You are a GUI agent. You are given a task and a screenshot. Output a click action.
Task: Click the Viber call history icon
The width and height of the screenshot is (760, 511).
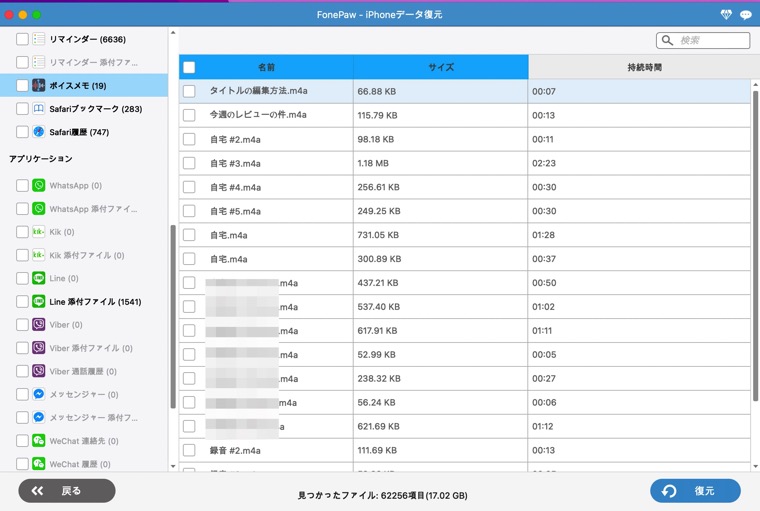click(39, 371)
